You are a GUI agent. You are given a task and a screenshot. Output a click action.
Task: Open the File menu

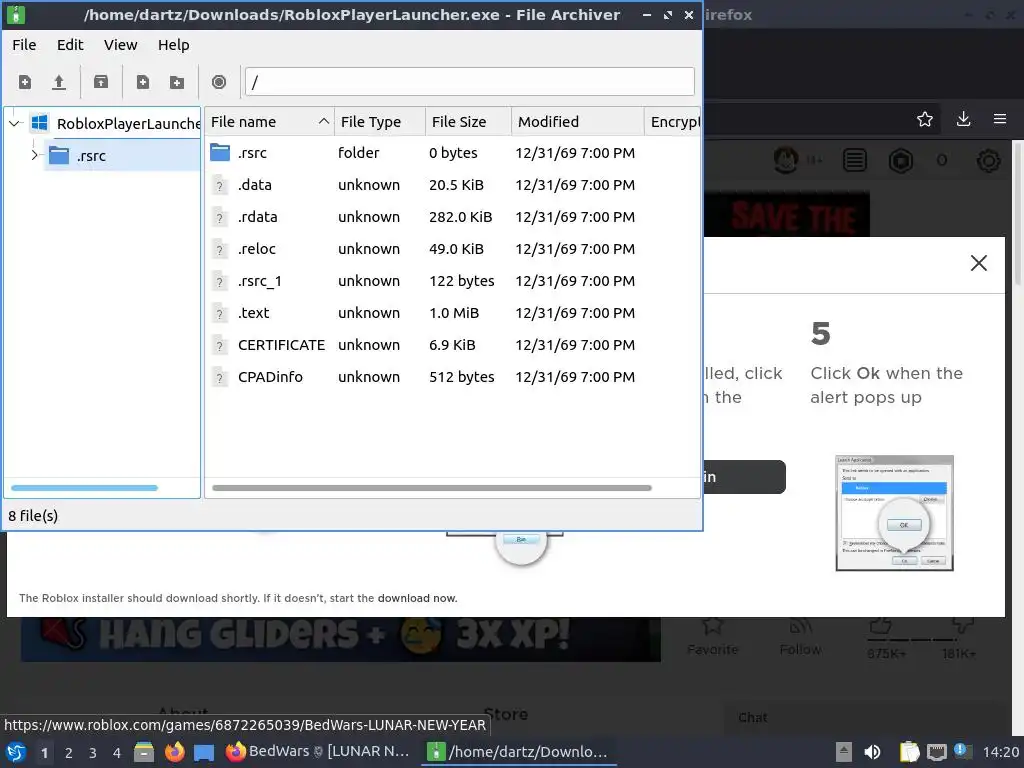coord(24,45)
